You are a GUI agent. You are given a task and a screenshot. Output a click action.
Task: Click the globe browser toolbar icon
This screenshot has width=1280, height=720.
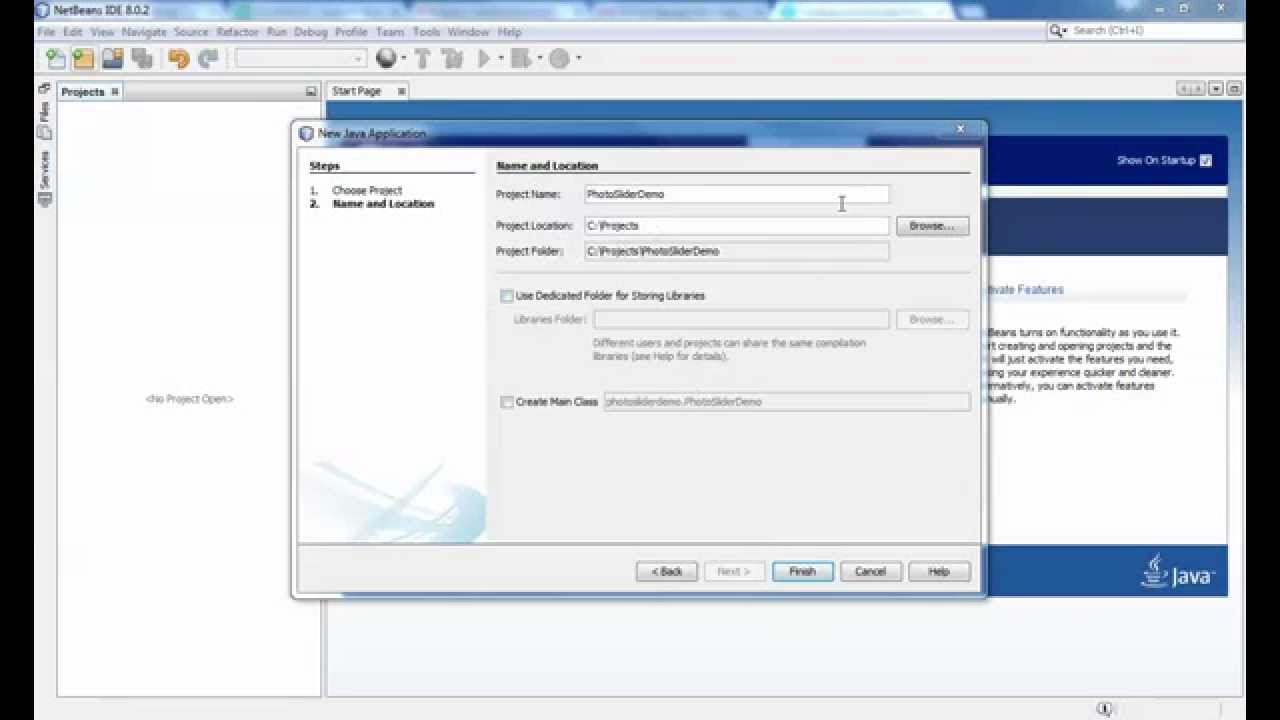pyautogui.click(x=386, y=59)
